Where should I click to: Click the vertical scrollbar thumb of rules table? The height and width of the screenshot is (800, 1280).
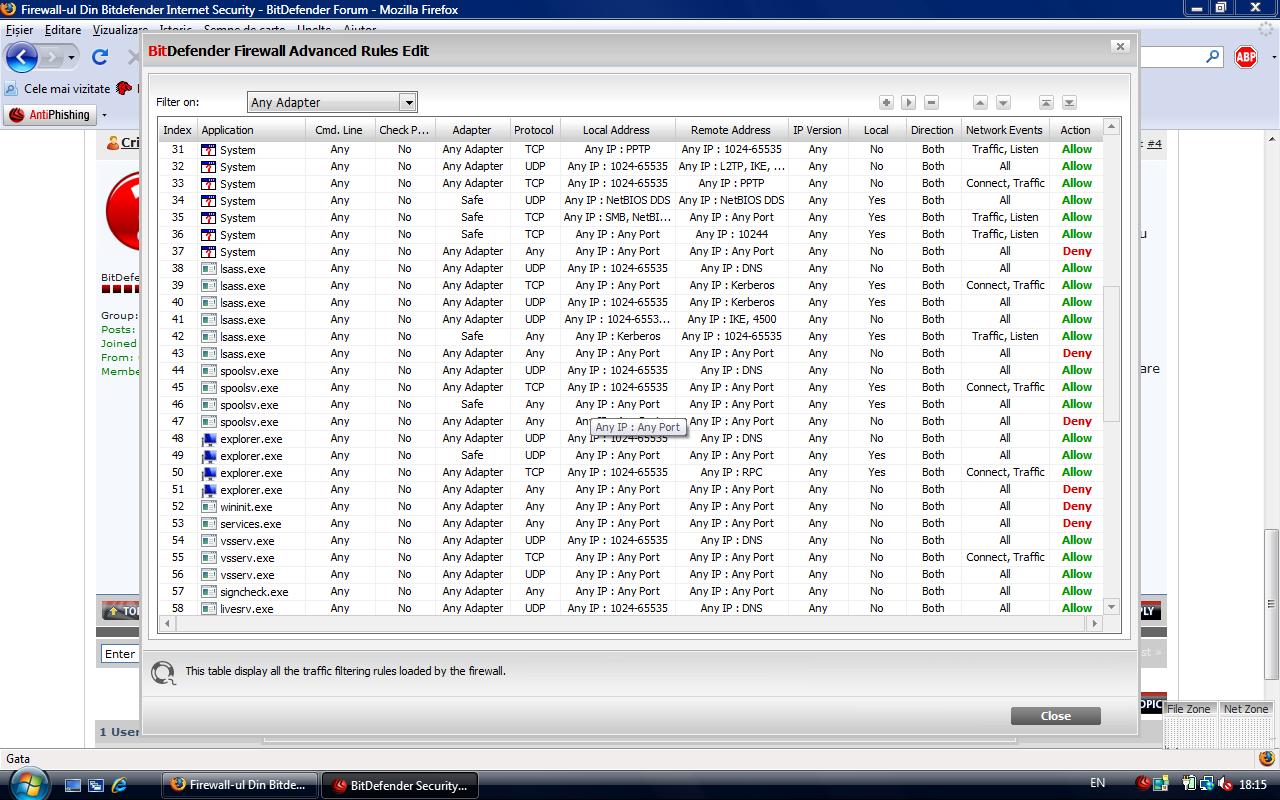pyautogui.click(x=1111, y=353)
